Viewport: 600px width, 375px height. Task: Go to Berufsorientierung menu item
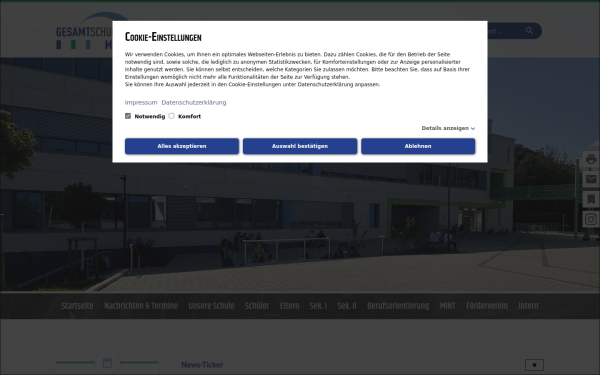tap(398, 306)
